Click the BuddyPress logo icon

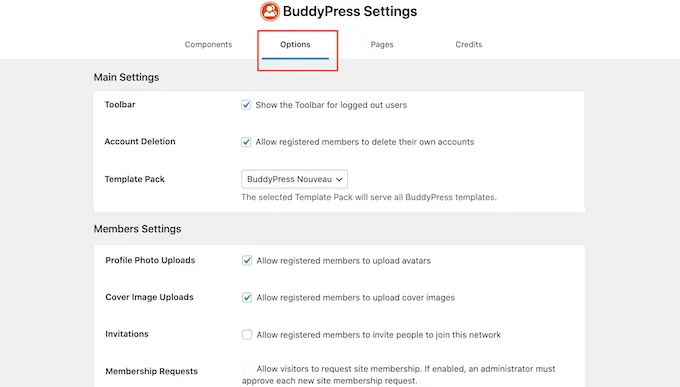tap(270, 11)
